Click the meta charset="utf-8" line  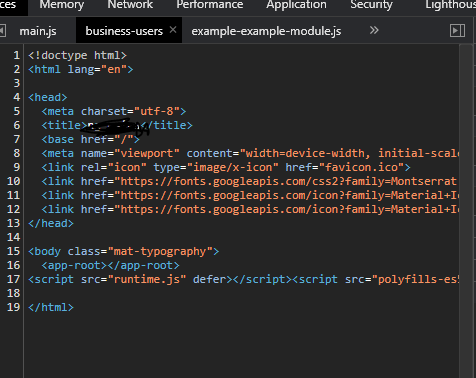[x=114, y=111]
